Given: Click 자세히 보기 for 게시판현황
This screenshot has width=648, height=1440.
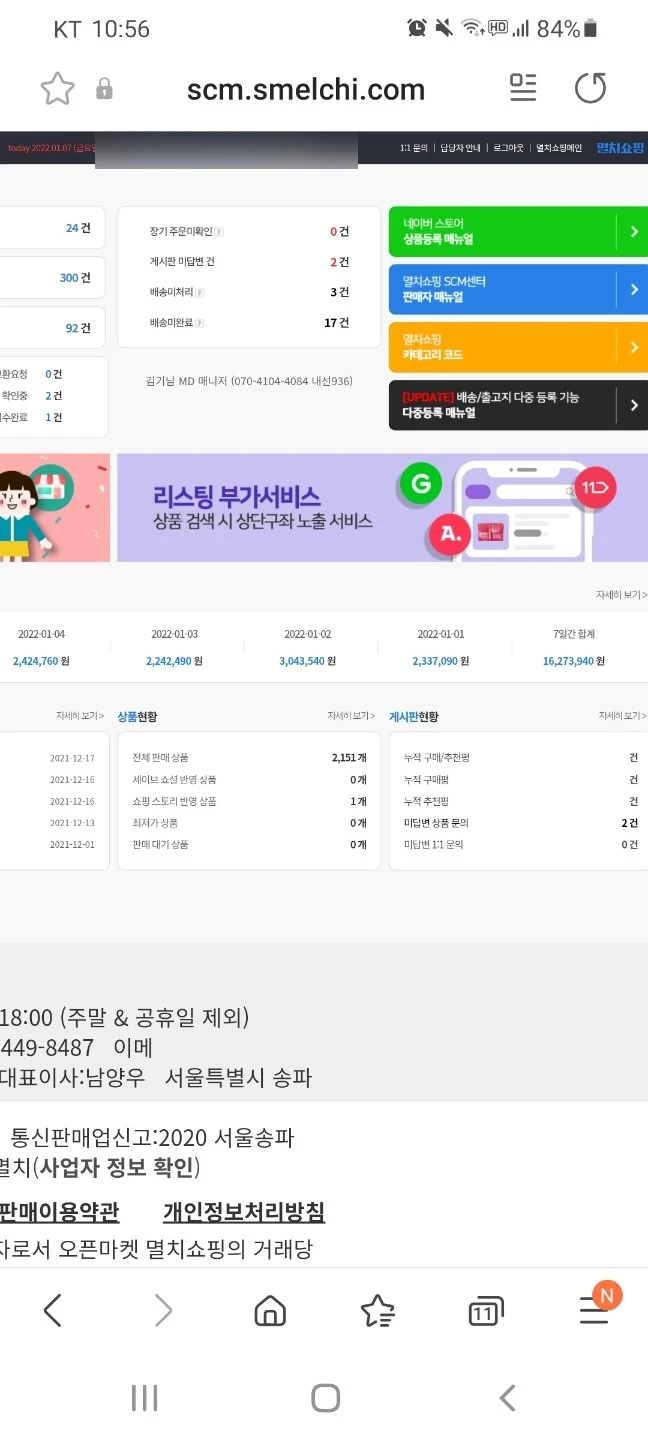Looking at the screenshot, I should (623, 716).
